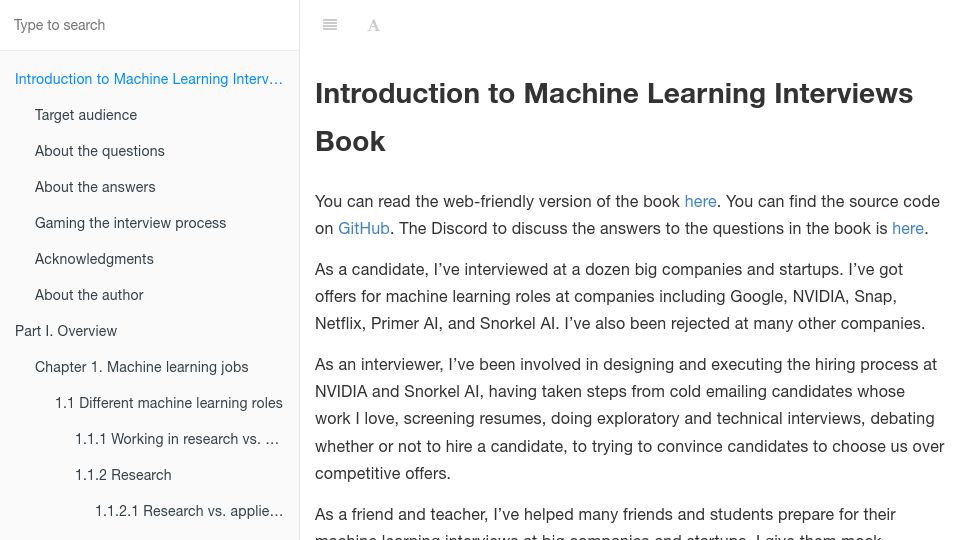The width and height of the screenshot is (960, 540).
Task: Open About the questions section
Action: (100, 151)
